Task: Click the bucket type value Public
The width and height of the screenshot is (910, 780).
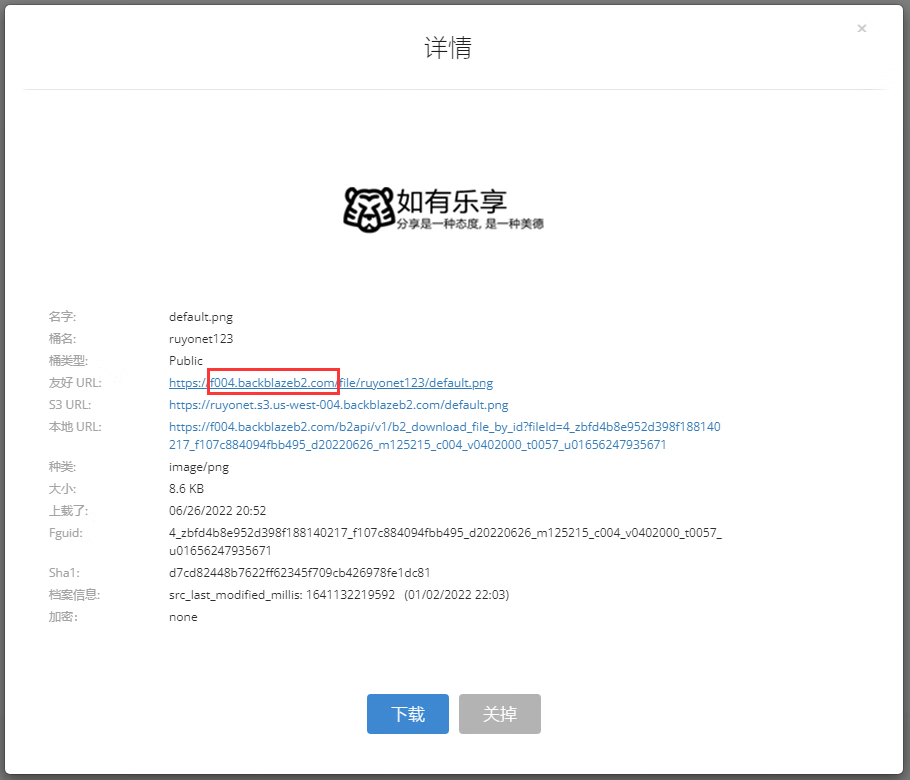Action: click(186, 361)
